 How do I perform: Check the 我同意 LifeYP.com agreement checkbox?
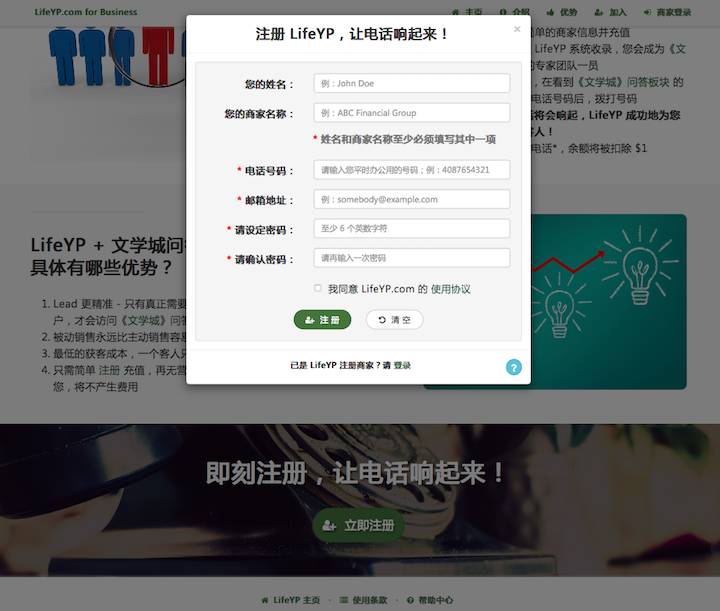coord(318,288)
